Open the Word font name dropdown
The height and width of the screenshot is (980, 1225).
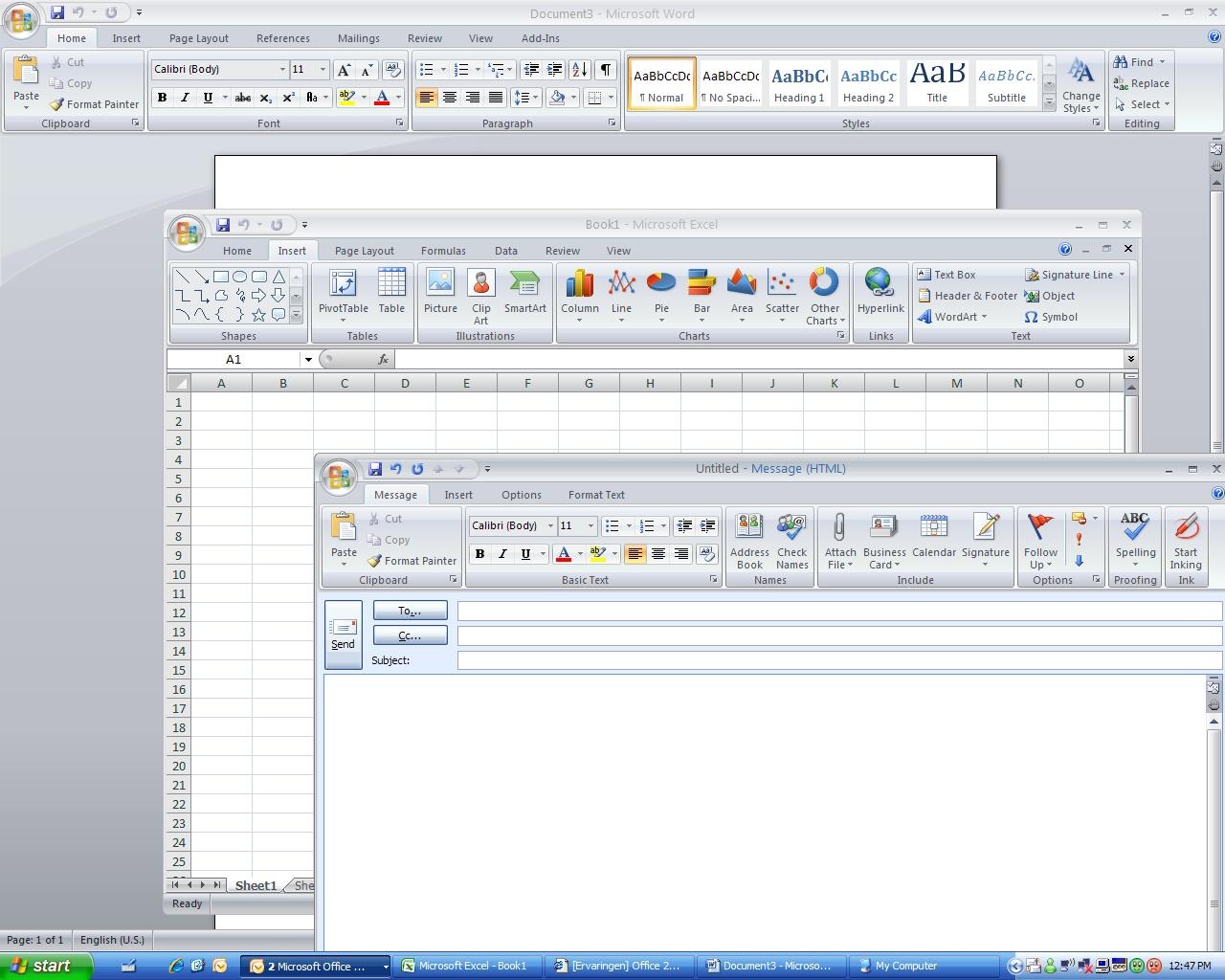point(282,70)
